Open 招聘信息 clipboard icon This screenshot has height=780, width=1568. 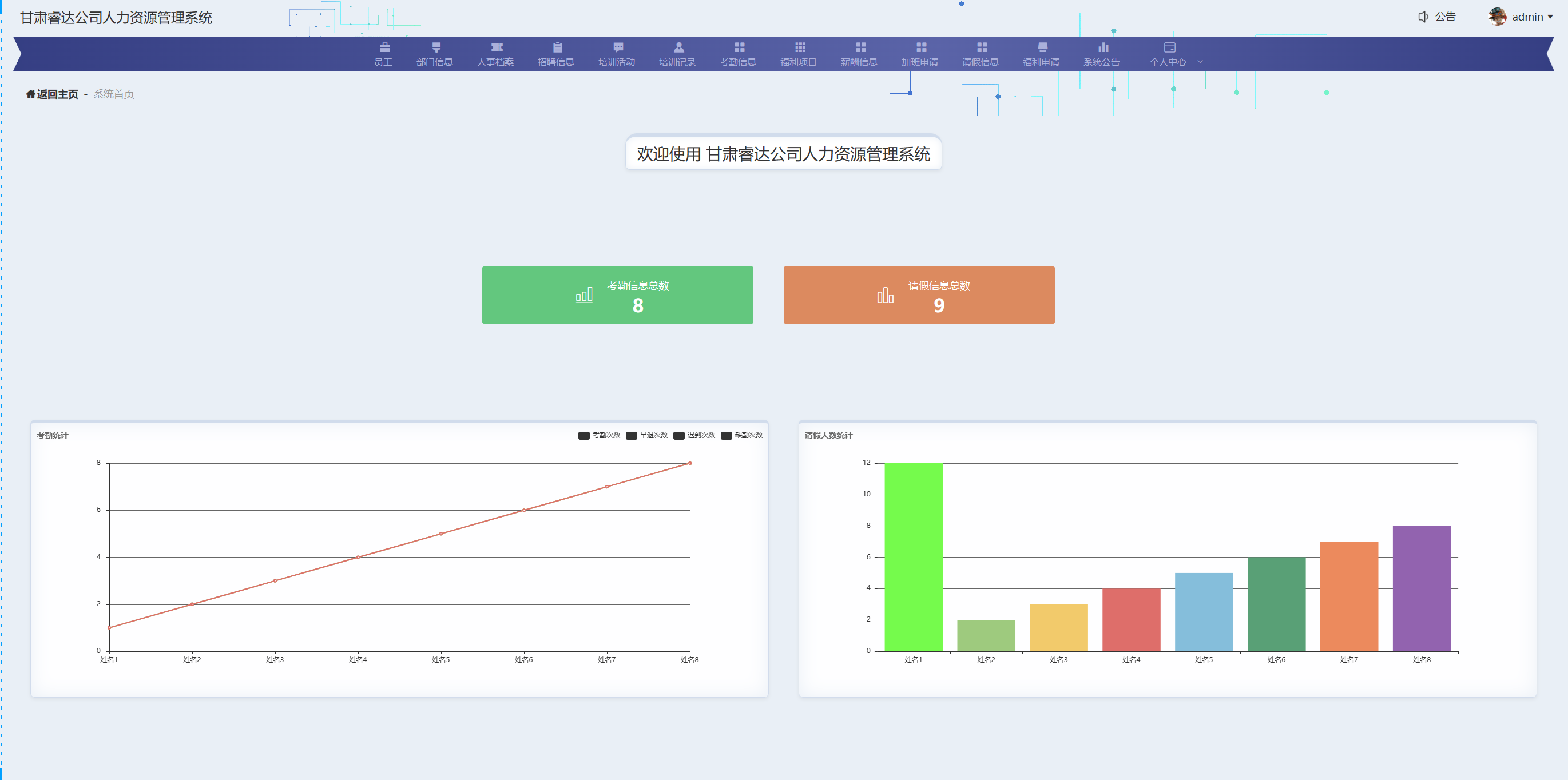(557, 47)
